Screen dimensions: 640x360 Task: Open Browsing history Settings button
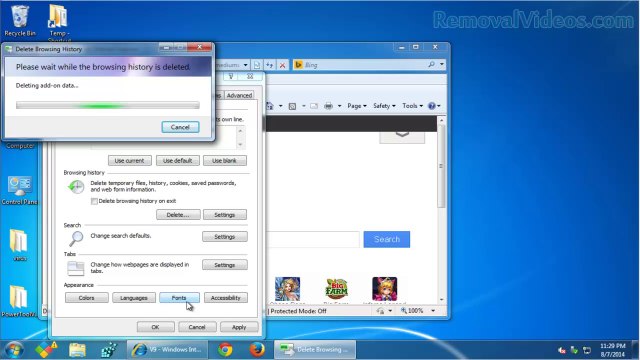tap(224, 215)
